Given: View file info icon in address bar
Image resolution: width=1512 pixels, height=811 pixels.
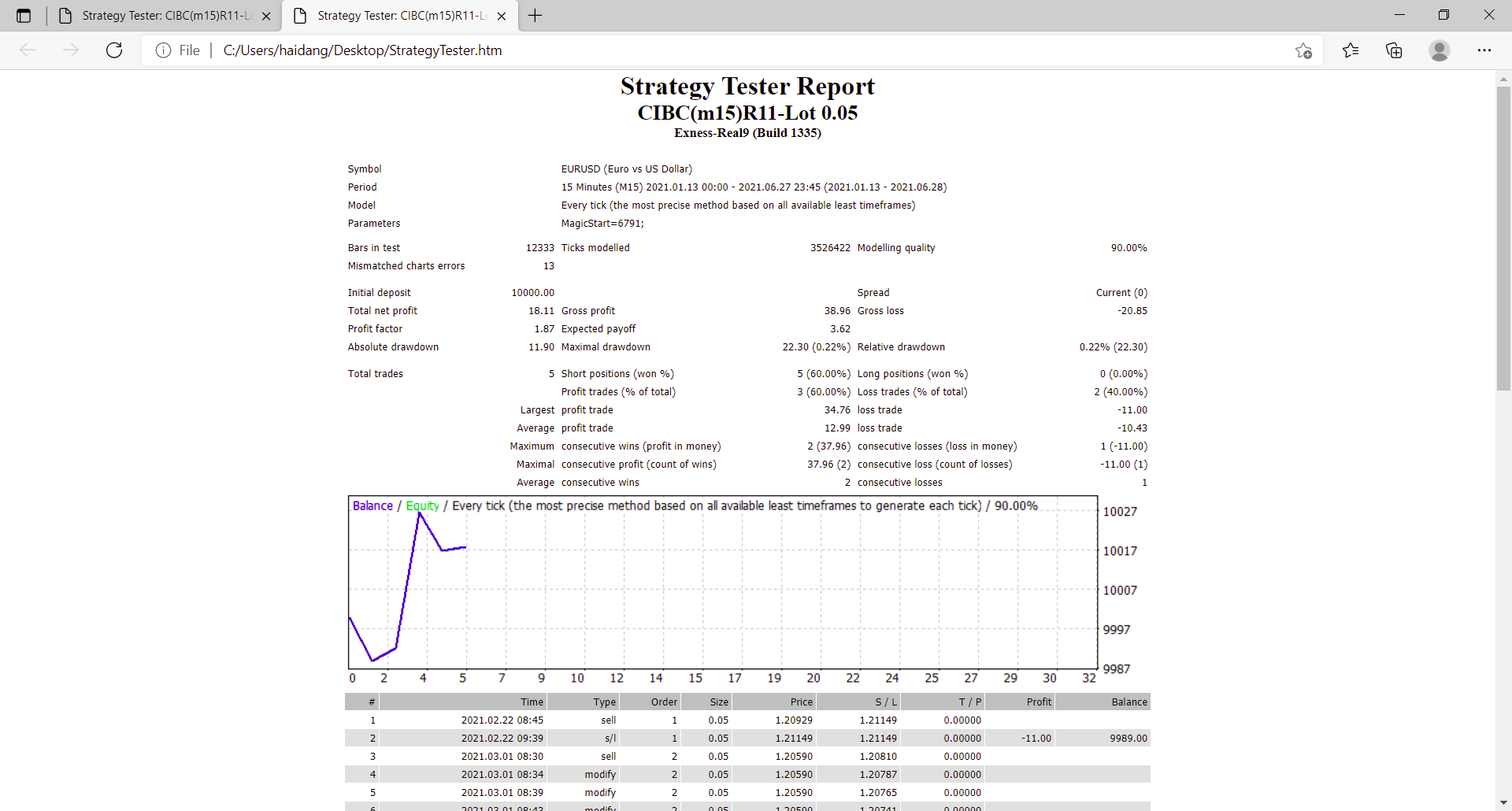Looking at the screenshot, I should [x=163, y=50].
